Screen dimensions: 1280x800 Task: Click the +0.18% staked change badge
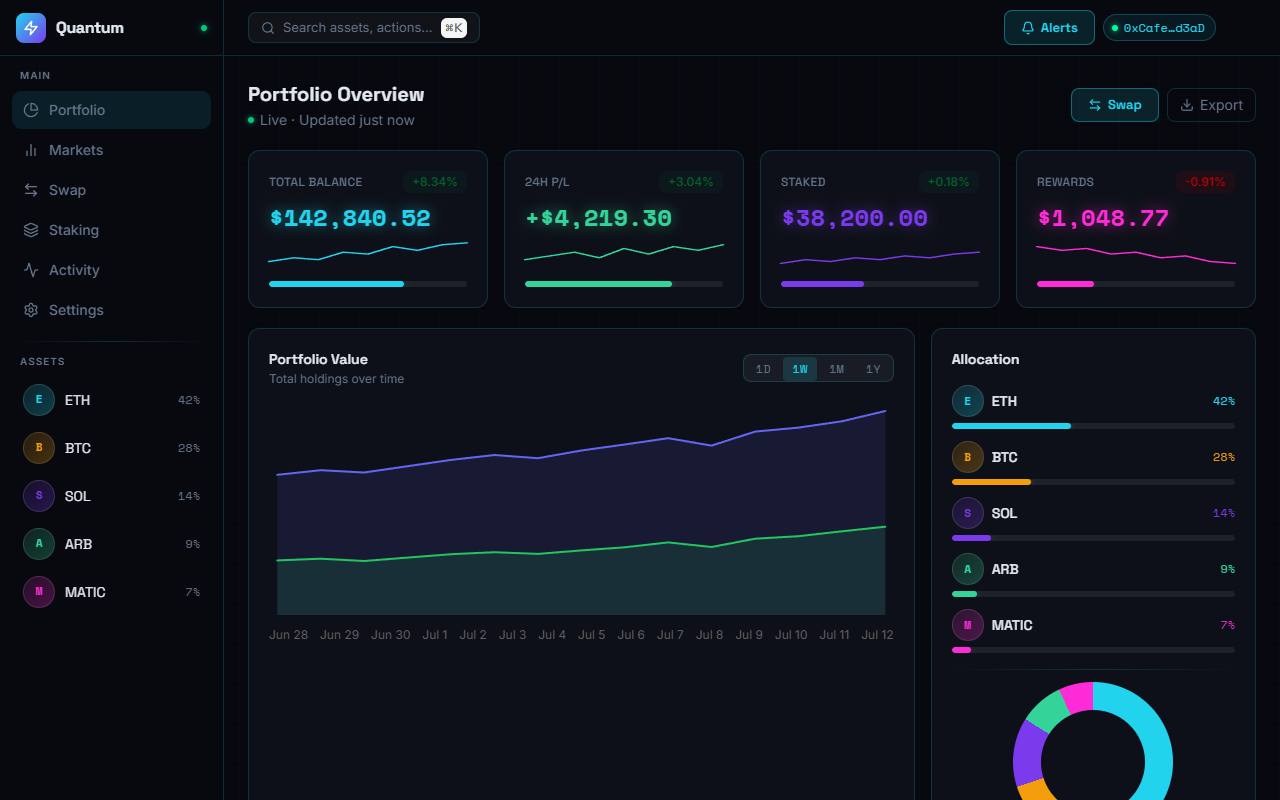coord(948,182)
